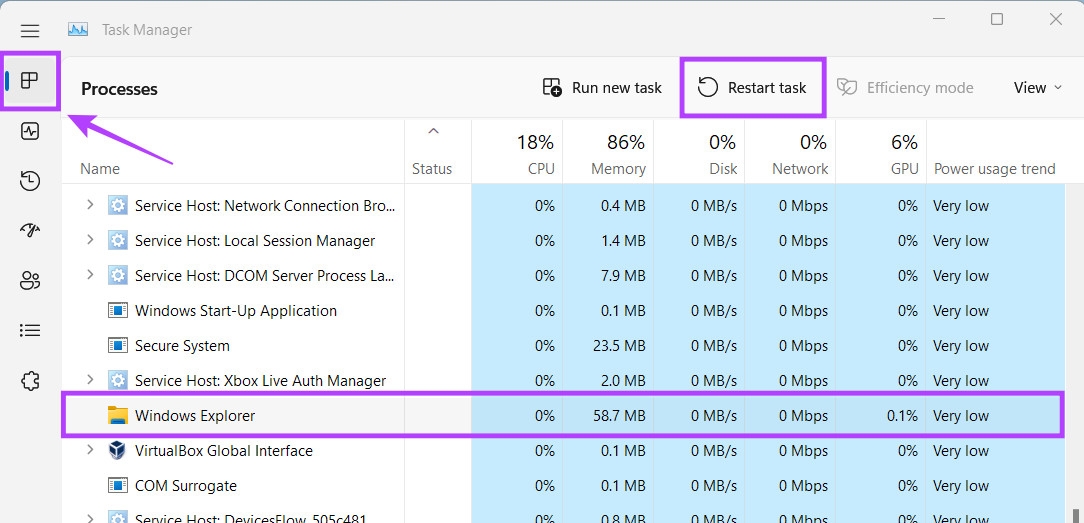Image resolution: width=1084 pixels, height=523 pixels.
Task: Click Run new task button
Action: tap(601, 88)
